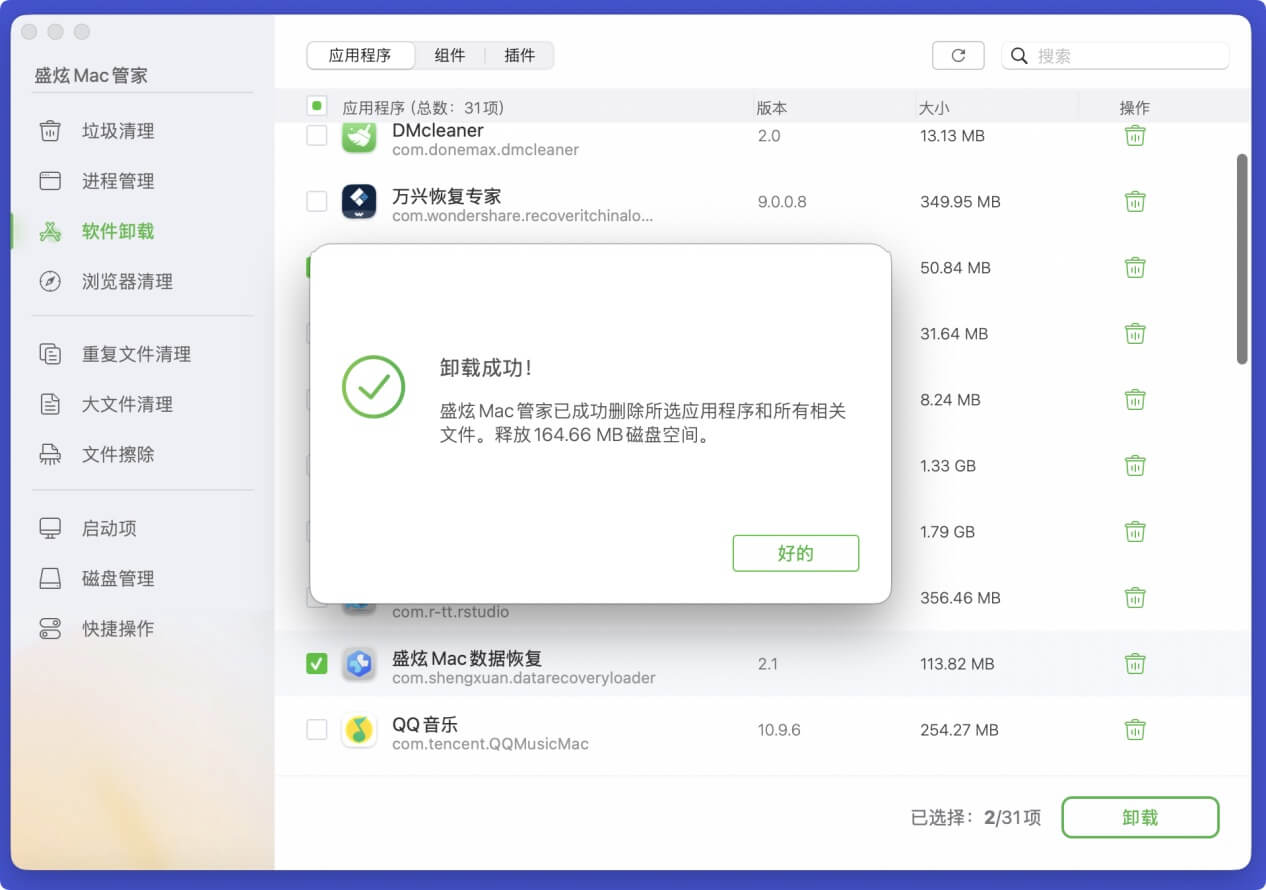Check the checkbox next to 万兴恢复专家
Screen dimensions: 1266x890
[x=316, y=201]
